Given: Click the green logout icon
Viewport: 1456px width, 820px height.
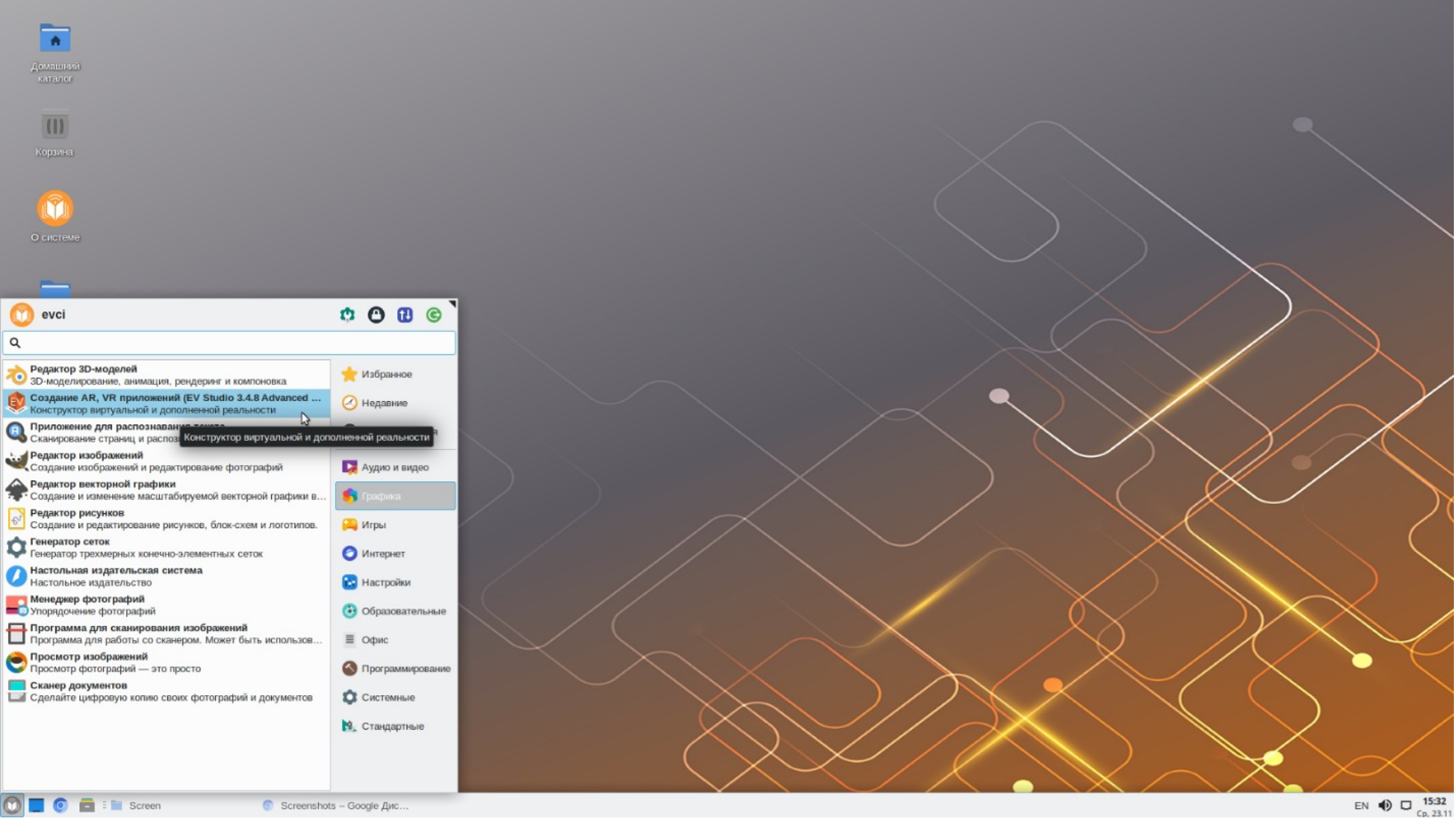Looking at the screenshot, I should [x=433, y=315].
